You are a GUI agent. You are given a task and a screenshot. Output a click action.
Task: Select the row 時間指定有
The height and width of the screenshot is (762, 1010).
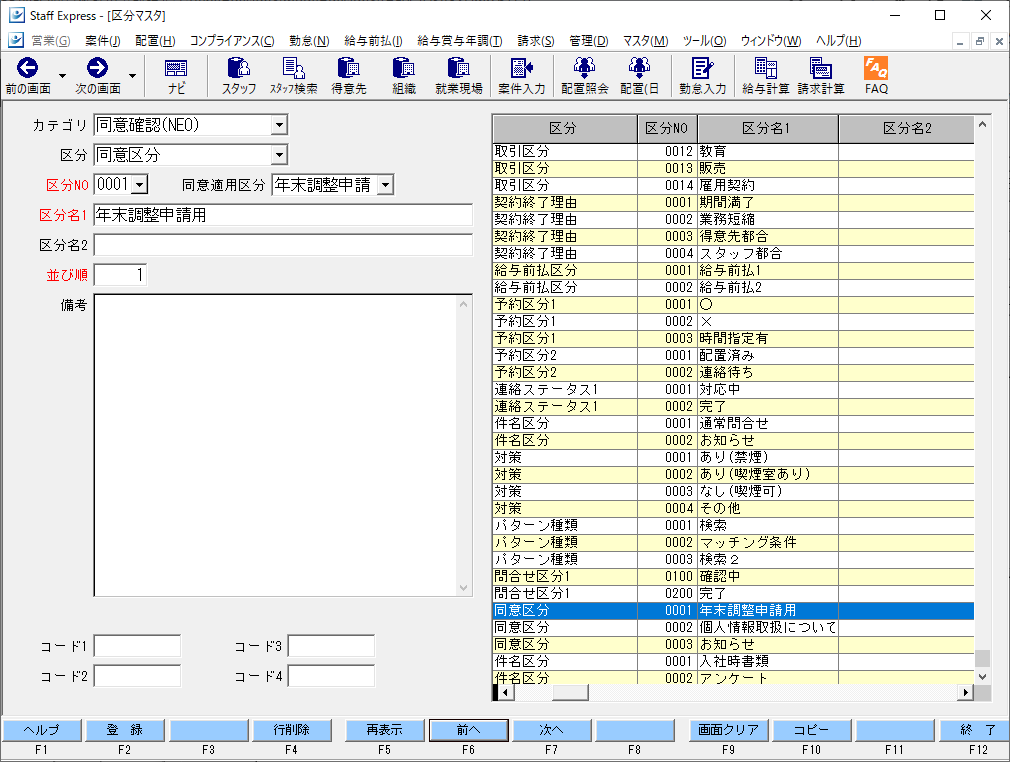[x=733, y=338]
